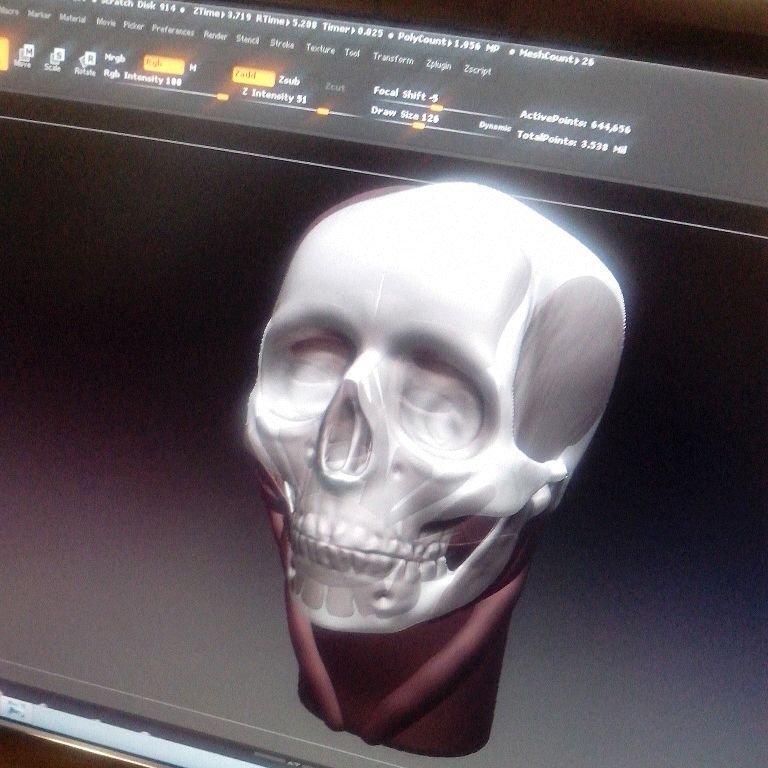This screenshot has height=768, width=768.
Task: Open the Render menu
Action: (x=215, y=35)
